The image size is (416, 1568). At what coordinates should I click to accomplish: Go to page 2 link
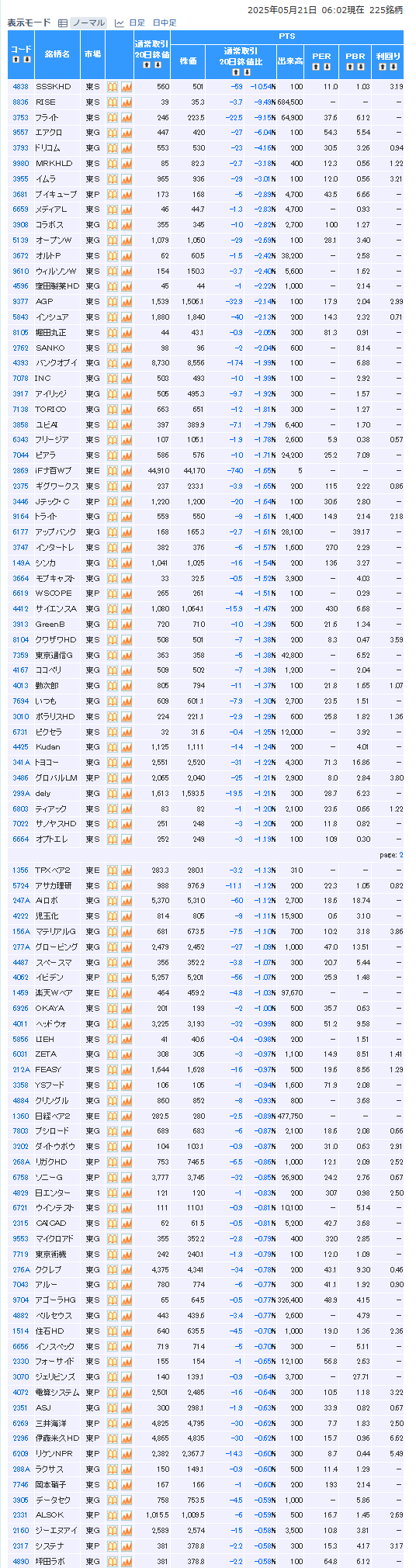tap(401, 854)
